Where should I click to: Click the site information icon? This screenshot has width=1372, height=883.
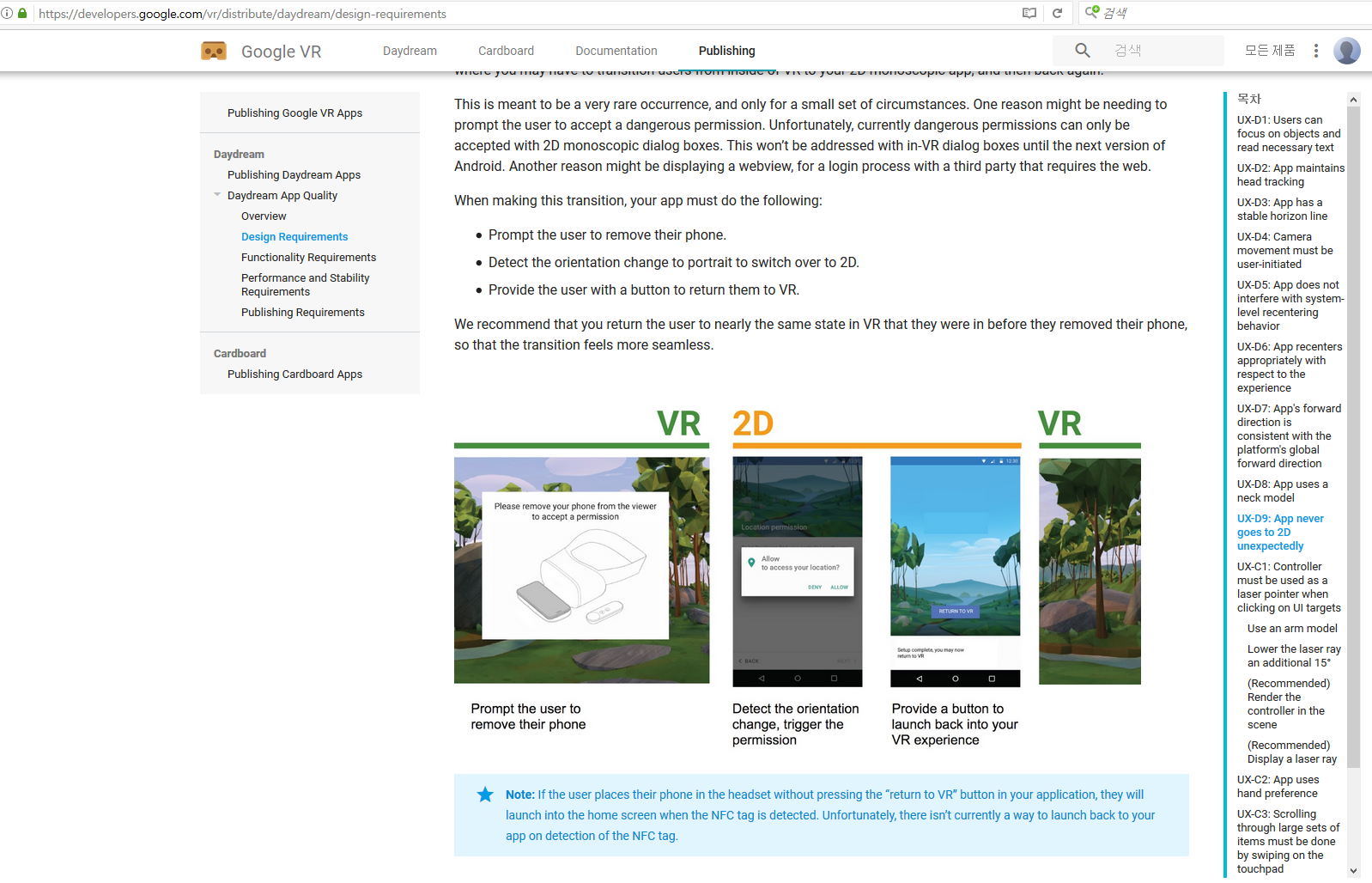[7, 13]
